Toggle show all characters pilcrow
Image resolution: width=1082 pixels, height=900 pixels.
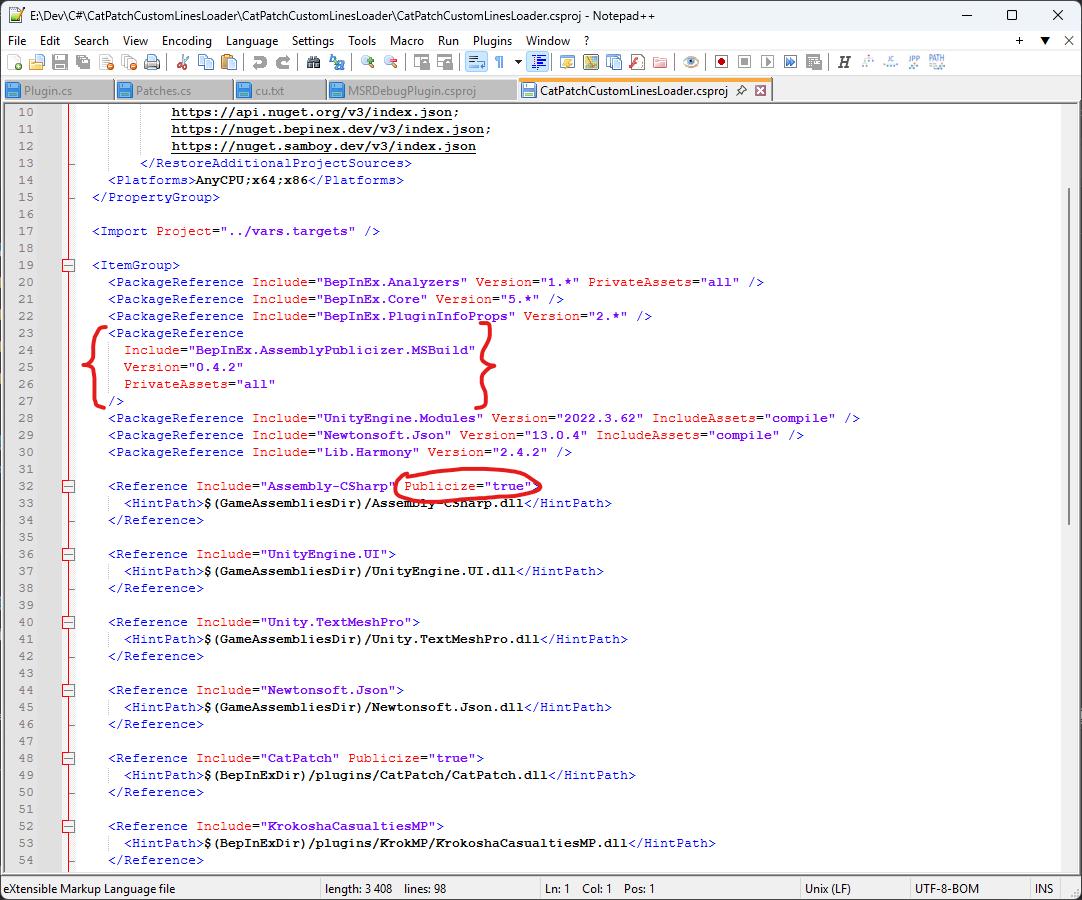(500, 62)
